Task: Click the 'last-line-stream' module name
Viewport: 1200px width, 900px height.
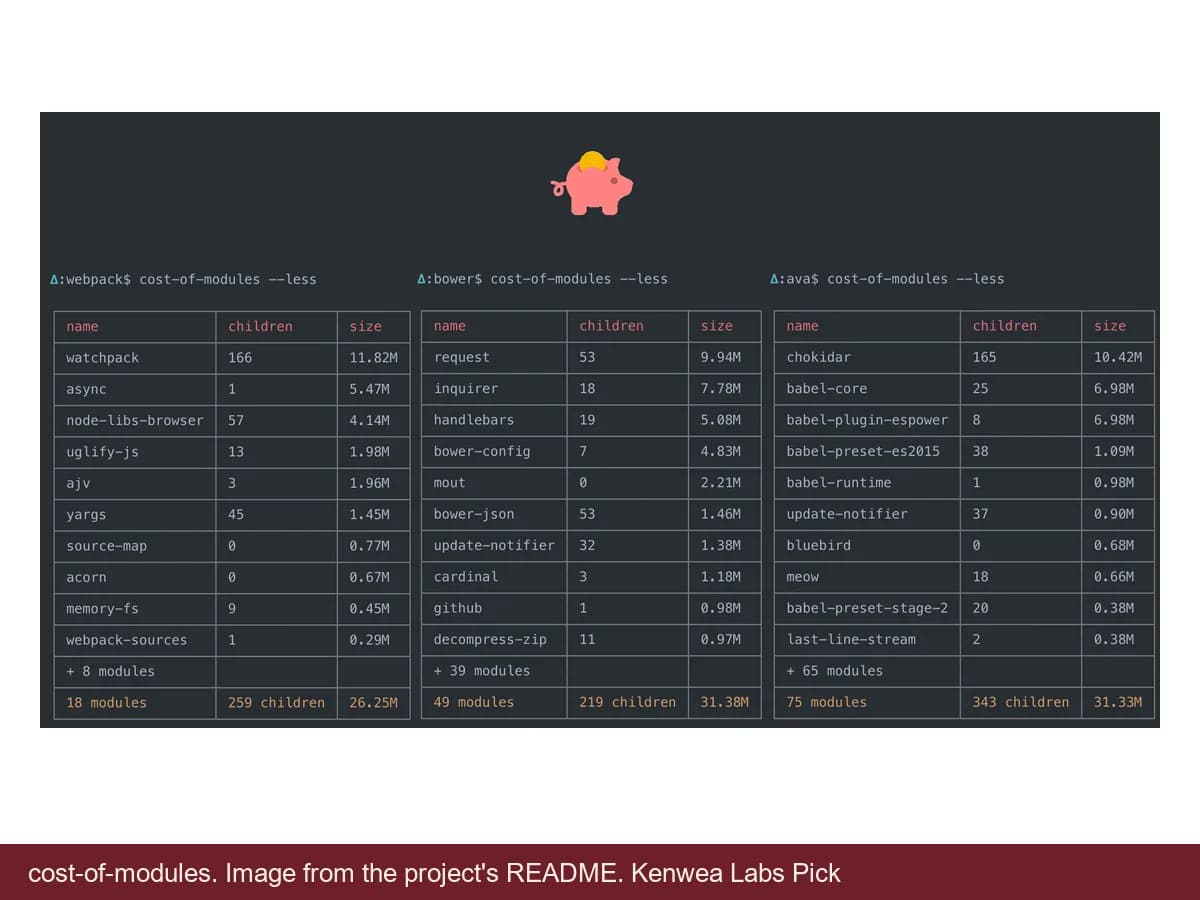Action: pyautogui.click(x=851, y=639)
